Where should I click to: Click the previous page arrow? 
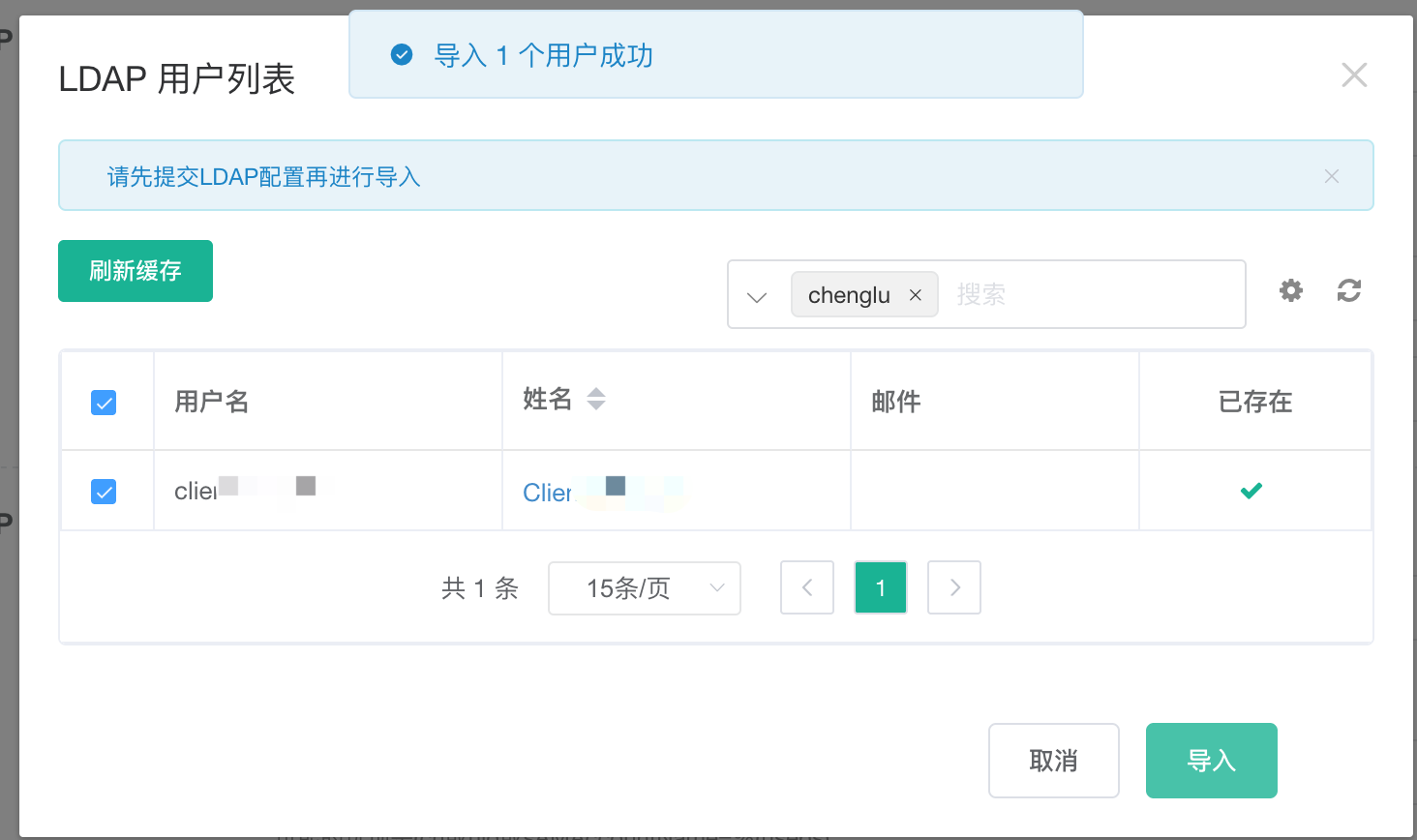click(x=807, y=587)
